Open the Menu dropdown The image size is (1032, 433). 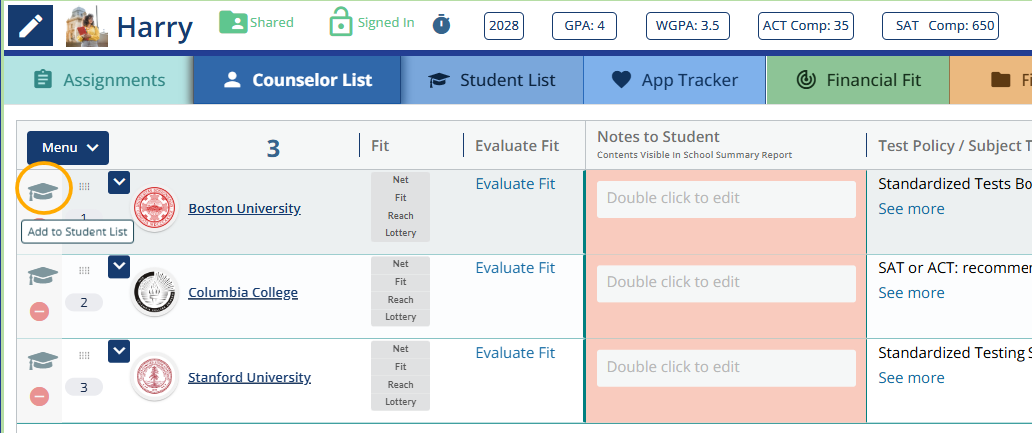point(68,148)
